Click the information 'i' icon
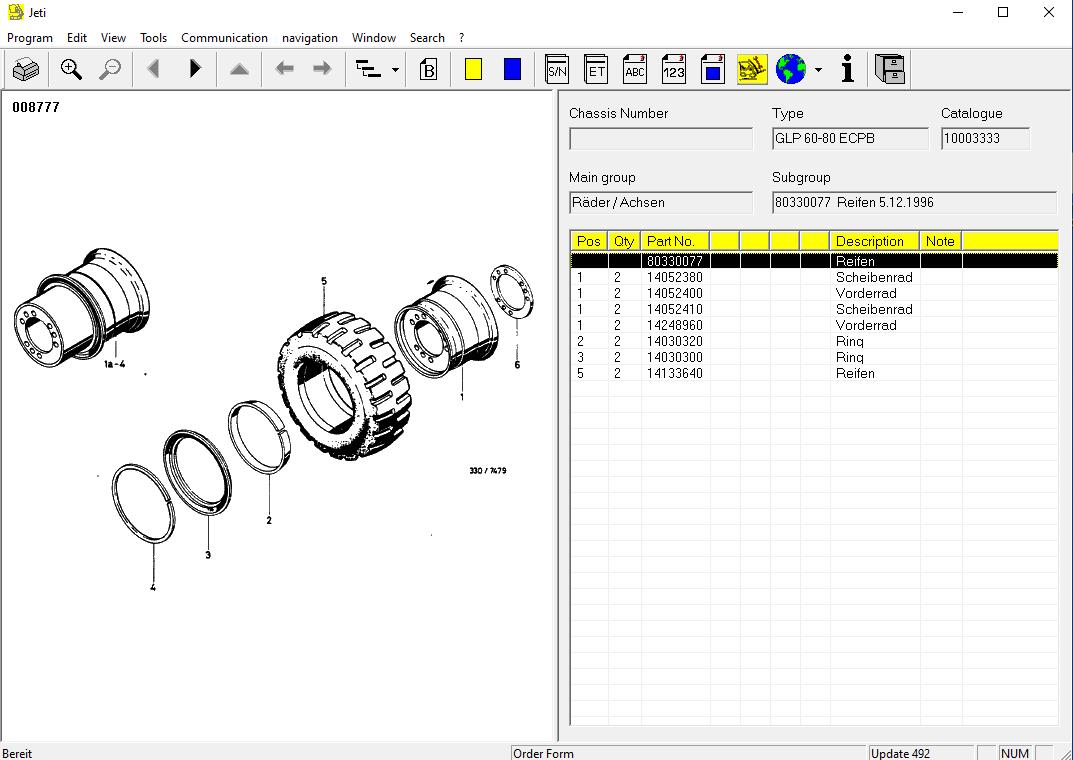Screen dimensions: 1073x760 848,69
